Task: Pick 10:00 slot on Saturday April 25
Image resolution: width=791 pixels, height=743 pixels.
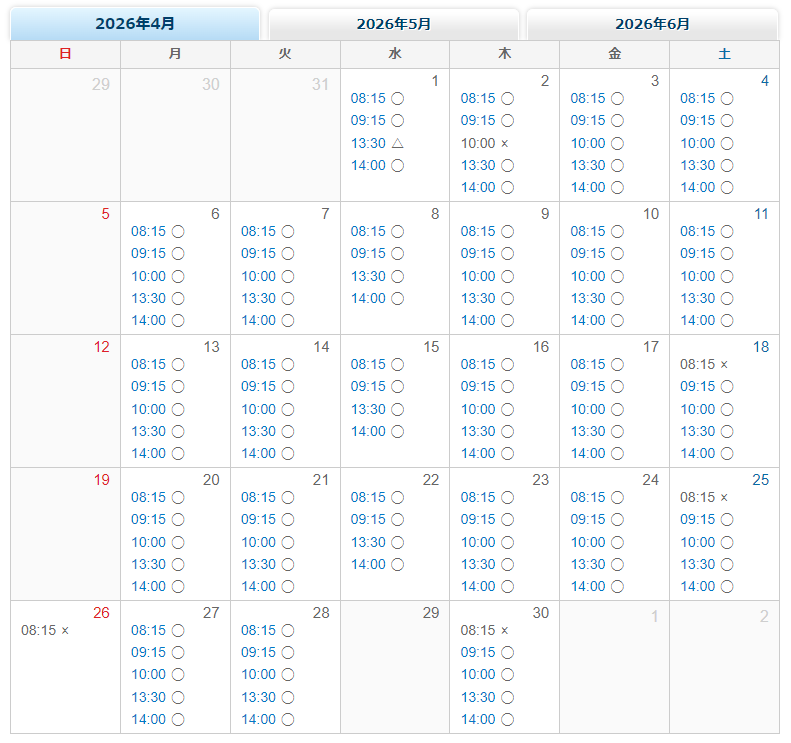Action: pyautogui.click(x=707, y=542)
